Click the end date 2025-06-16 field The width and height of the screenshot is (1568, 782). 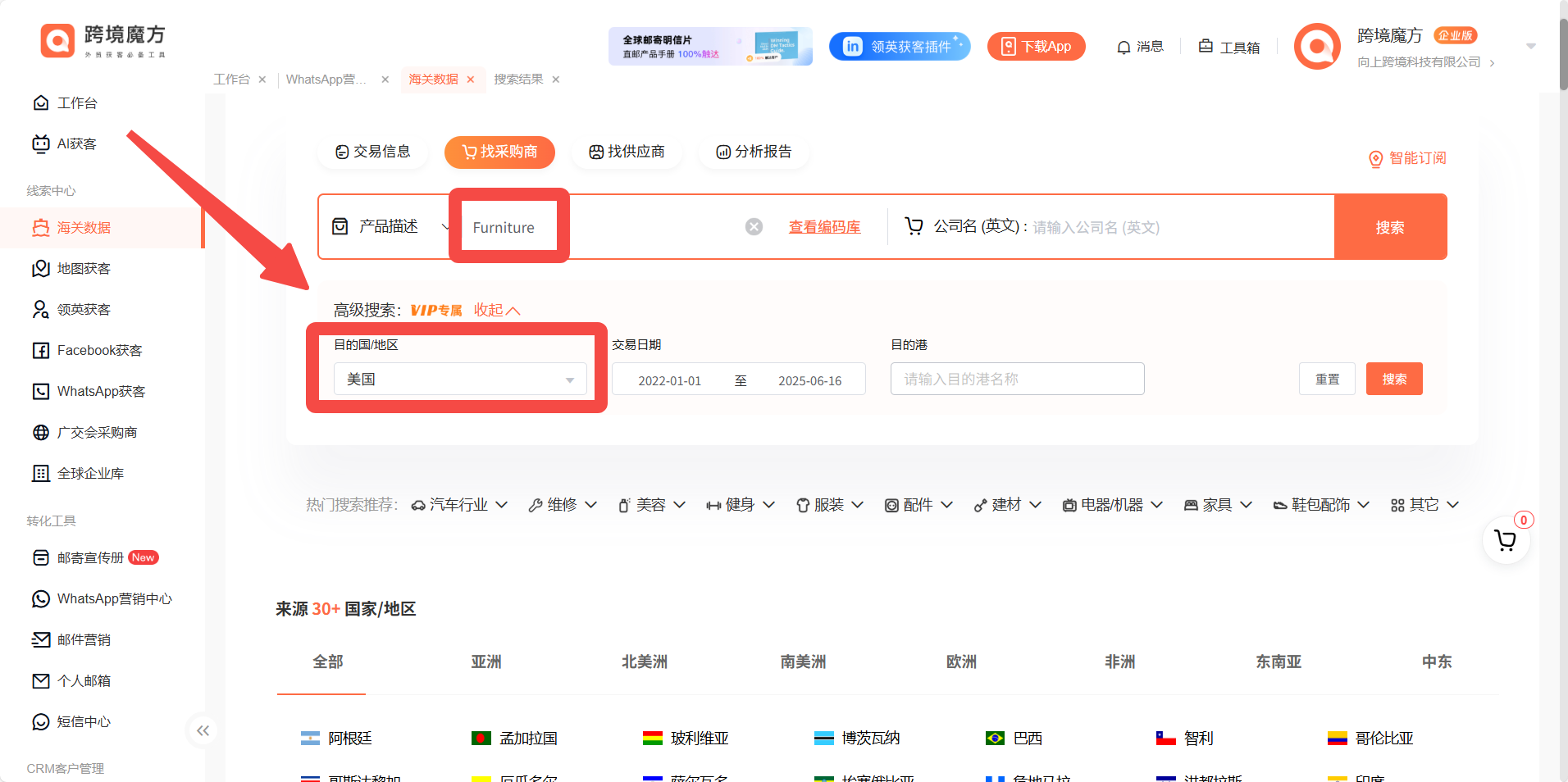coord(809,381)
